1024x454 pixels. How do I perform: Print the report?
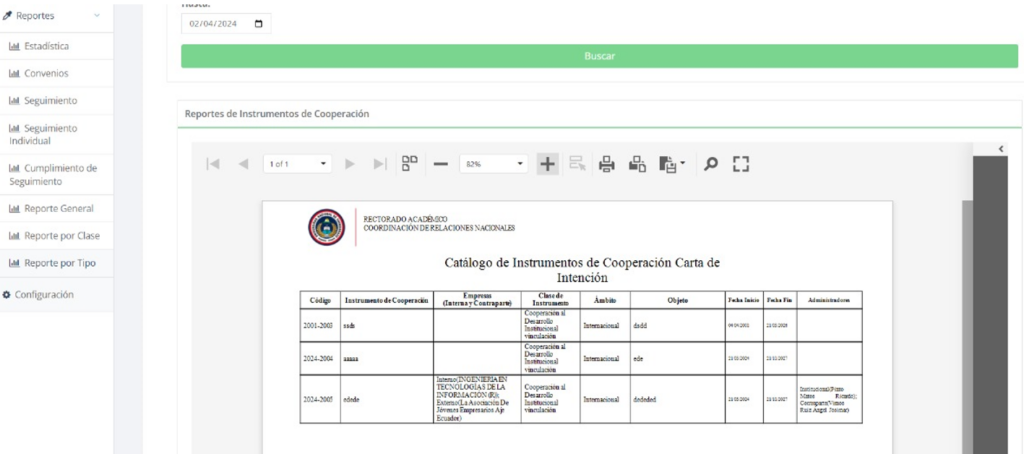(607, 164)
